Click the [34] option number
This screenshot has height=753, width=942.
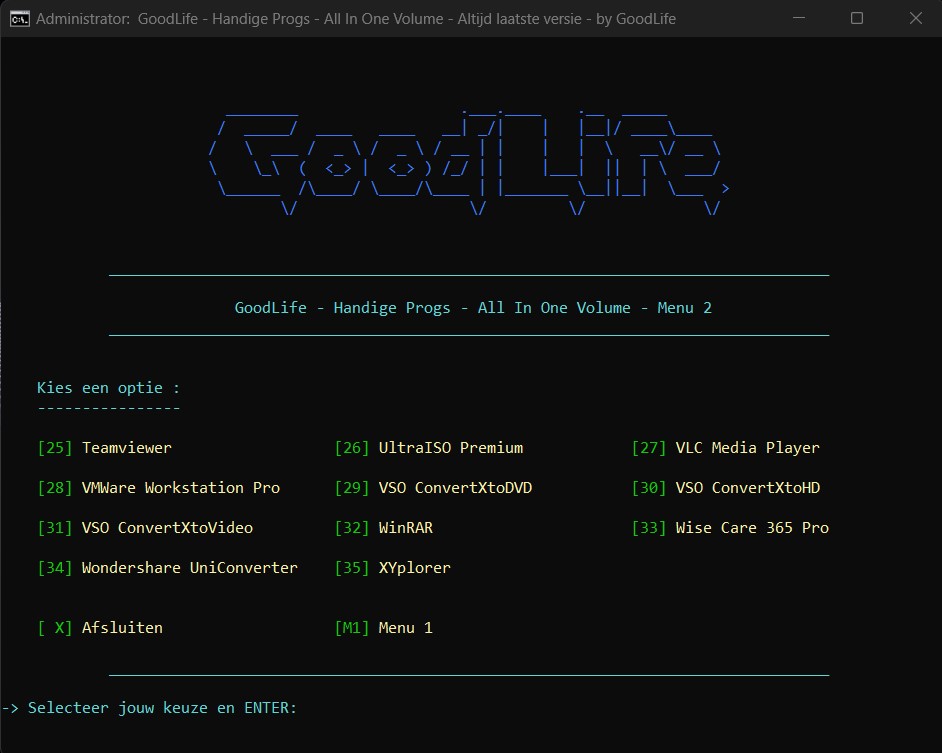tap(55, 568)
